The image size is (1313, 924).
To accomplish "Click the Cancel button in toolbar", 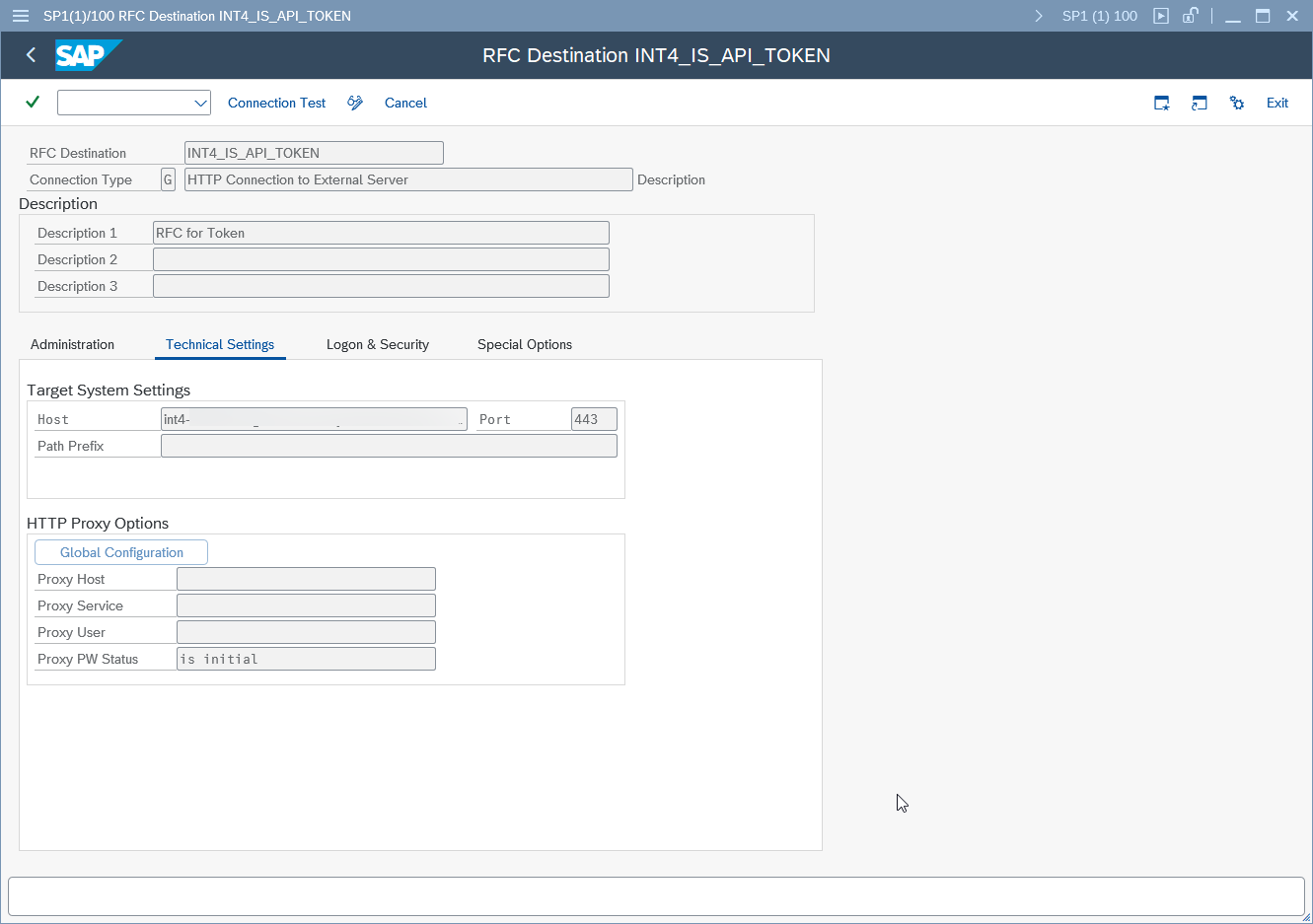I will (405, 103).
